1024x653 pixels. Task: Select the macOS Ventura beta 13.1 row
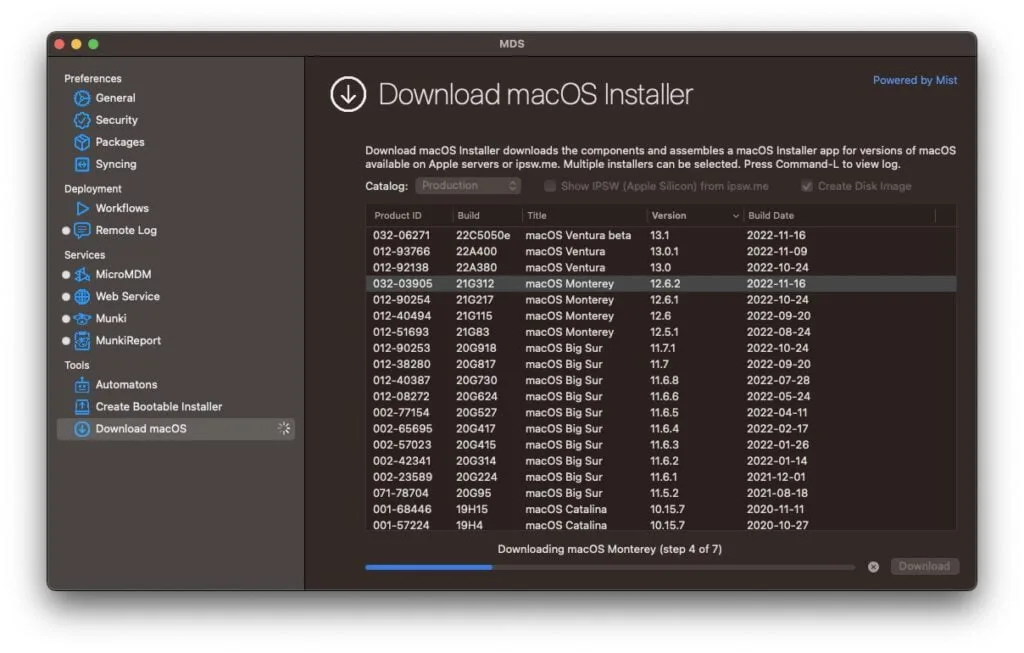click(661, 236)
